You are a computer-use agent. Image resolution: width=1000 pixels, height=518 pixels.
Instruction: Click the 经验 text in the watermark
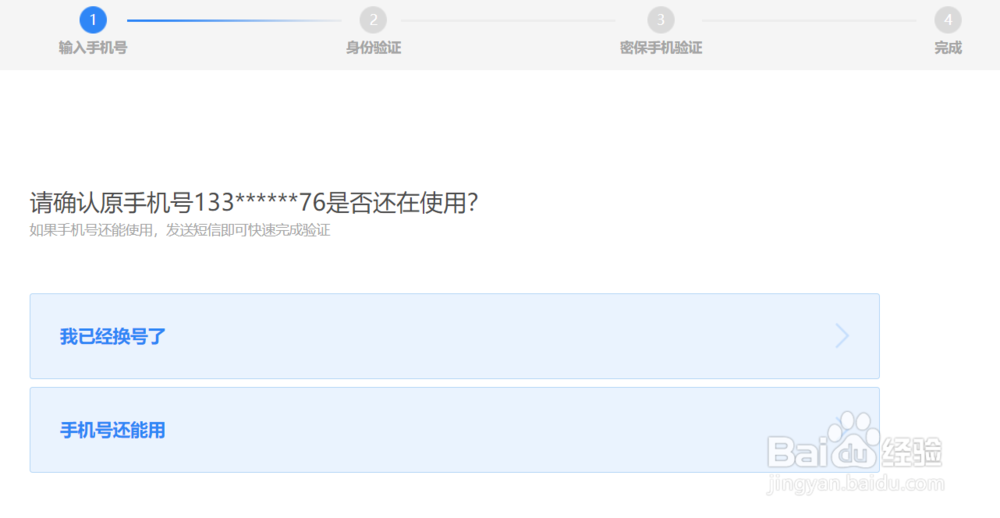click(x=911, y=452)
